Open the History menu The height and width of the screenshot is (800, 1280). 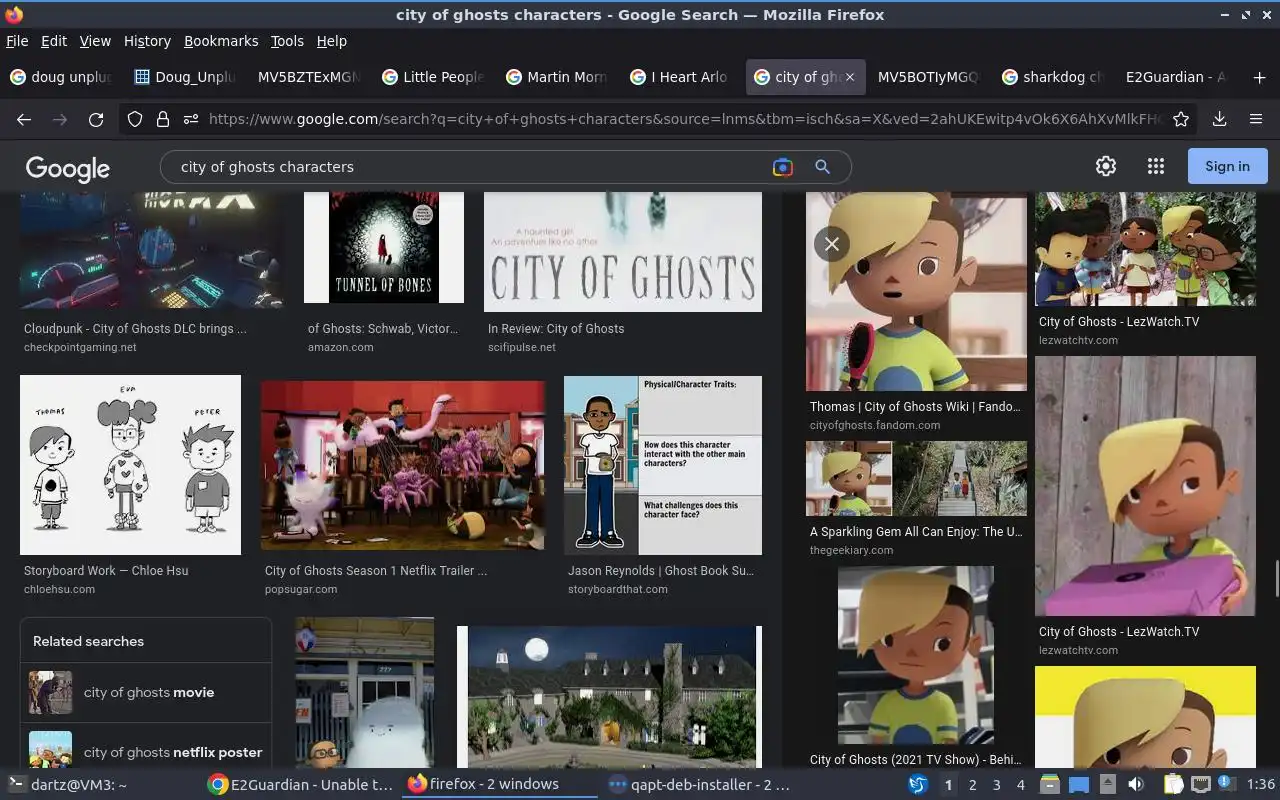pyautogui.click(x=147, y=41)
